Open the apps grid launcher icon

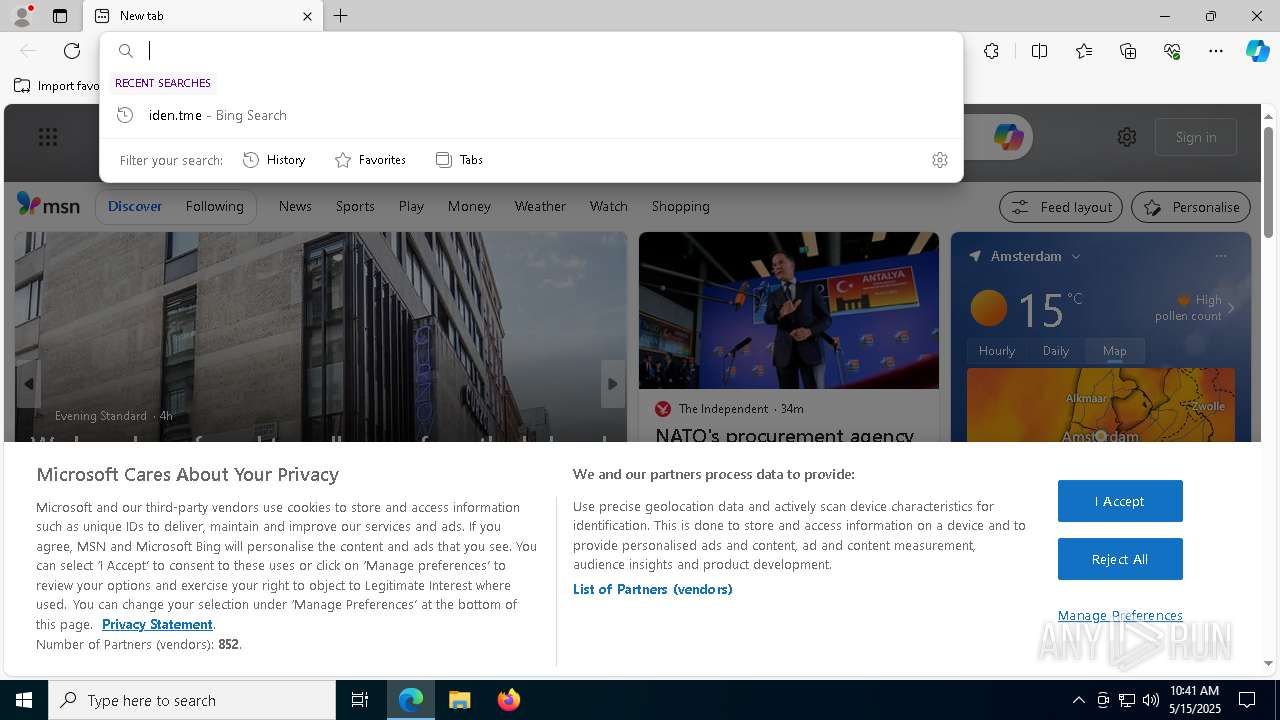click(x=48, y=137)
